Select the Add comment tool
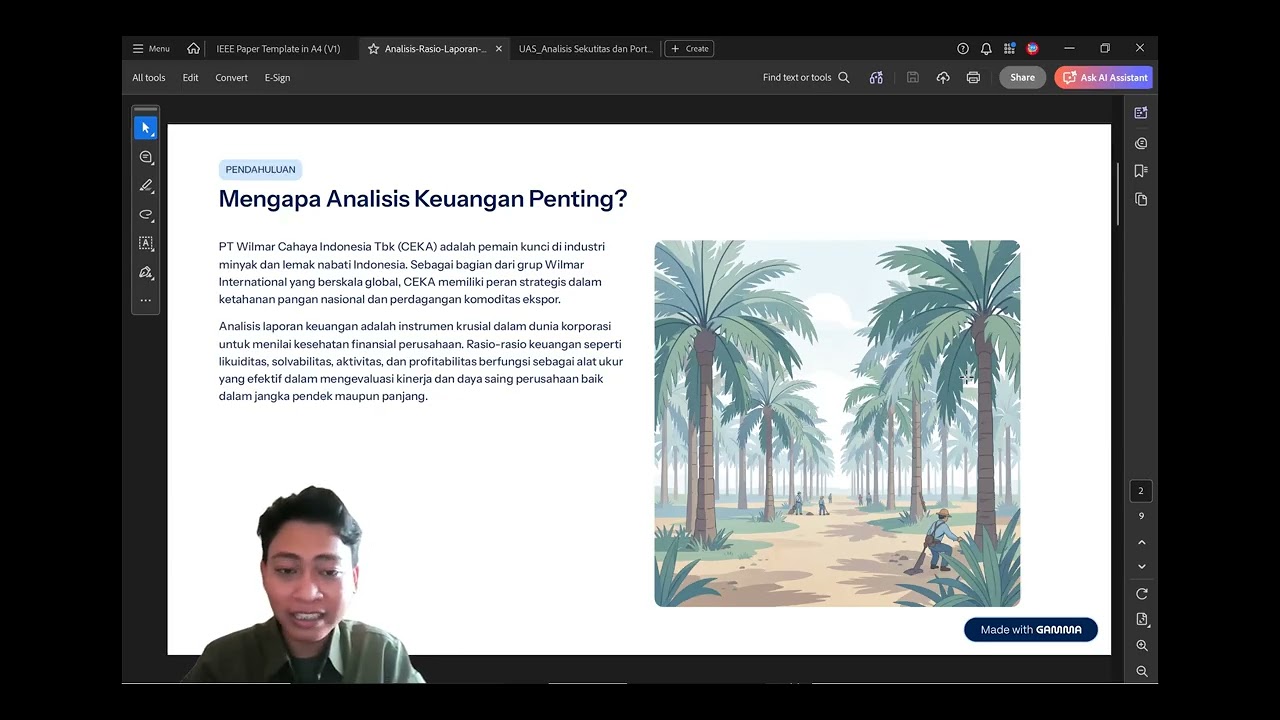The height and width of the screenshot is (720, 1280). pyautogui.click(x=146, y=157)
